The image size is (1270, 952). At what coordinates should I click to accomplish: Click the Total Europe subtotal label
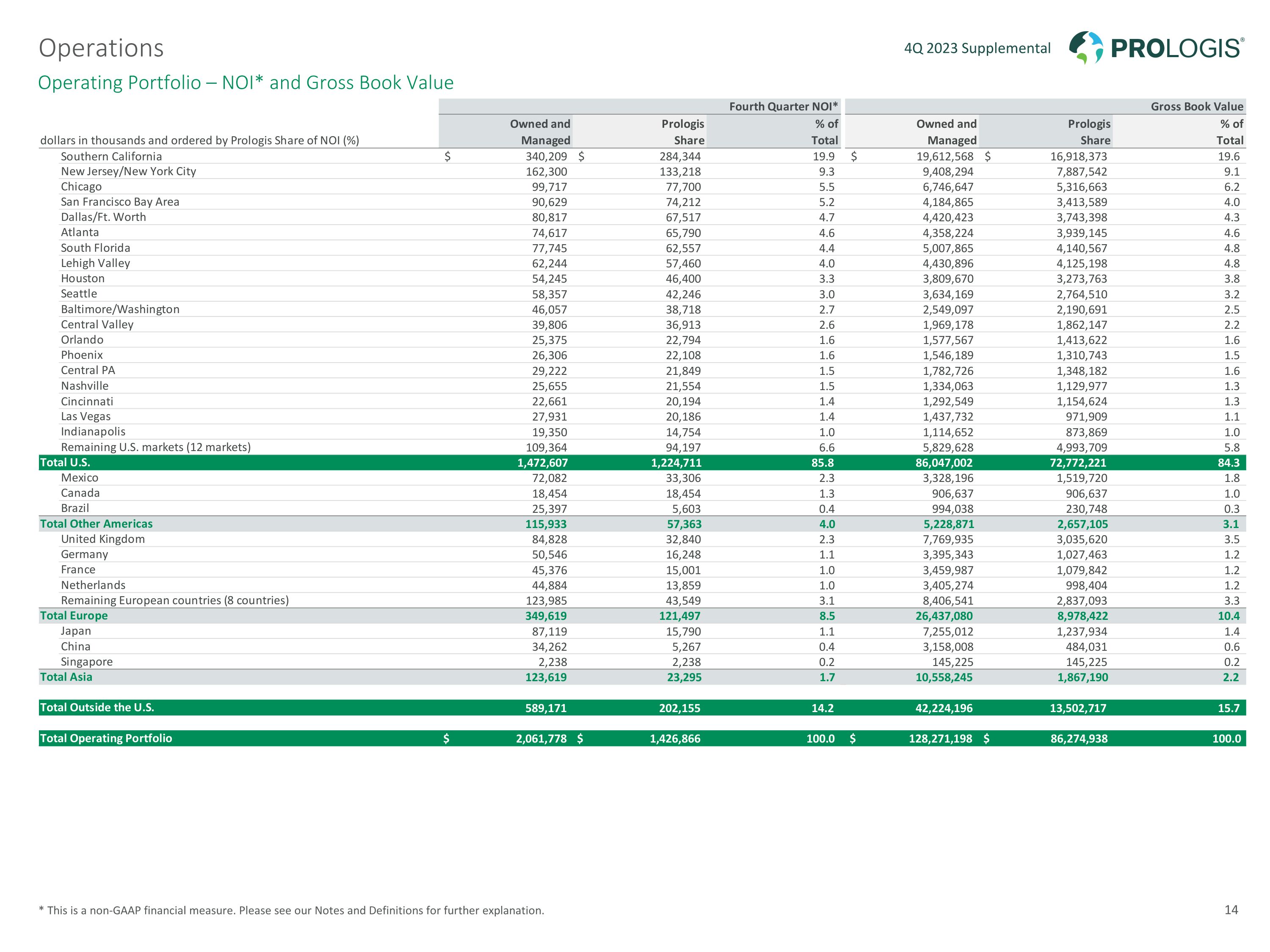[x=74, y=616]
